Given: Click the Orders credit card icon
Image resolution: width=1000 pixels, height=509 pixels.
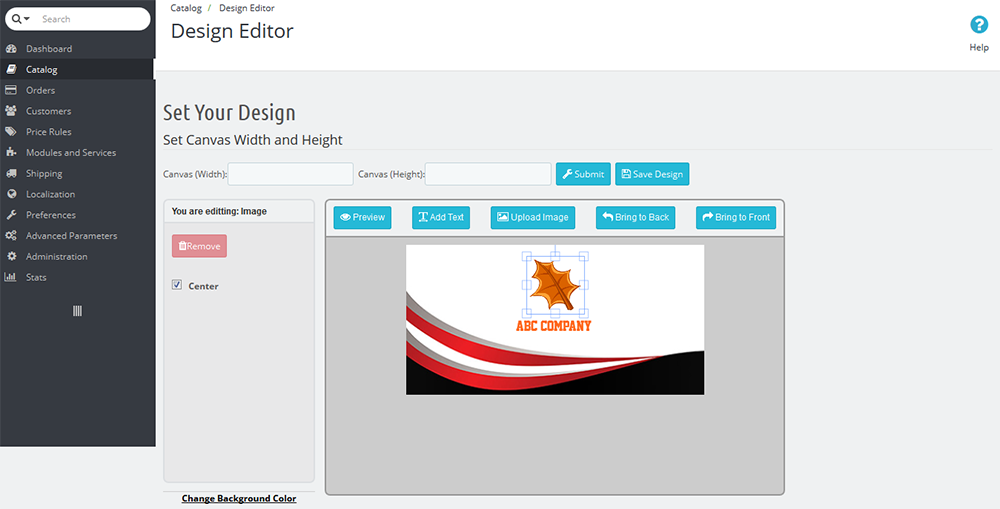Looking at the screenshot, I should tap(11, 90).
